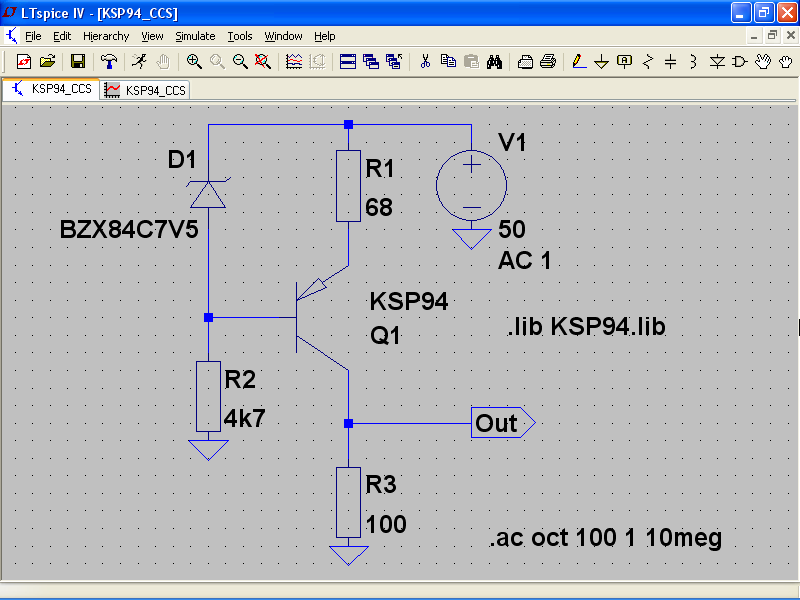Click the BZX84C7V5 diode value text

(x=129, y=230)
